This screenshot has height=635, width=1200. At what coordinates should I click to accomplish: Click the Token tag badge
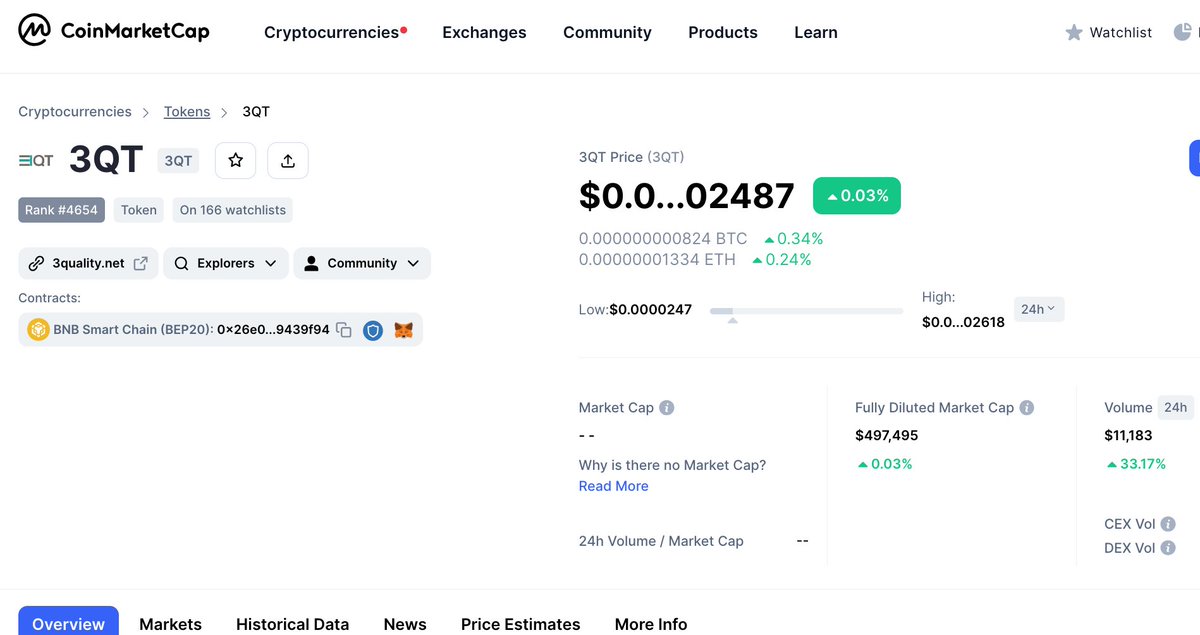[139, 210]
